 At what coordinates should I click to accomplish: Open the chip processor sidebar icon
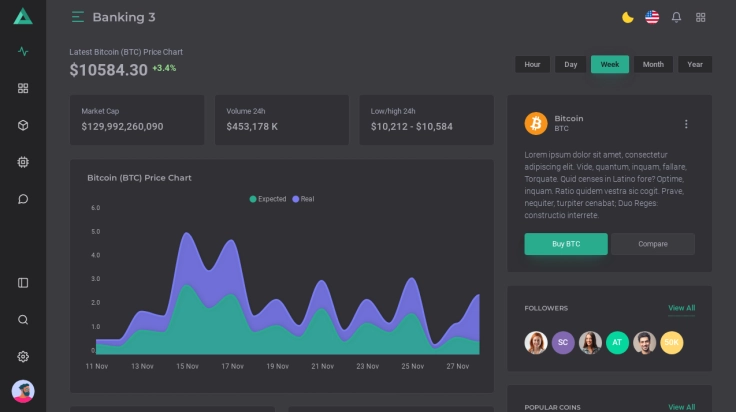23,162
